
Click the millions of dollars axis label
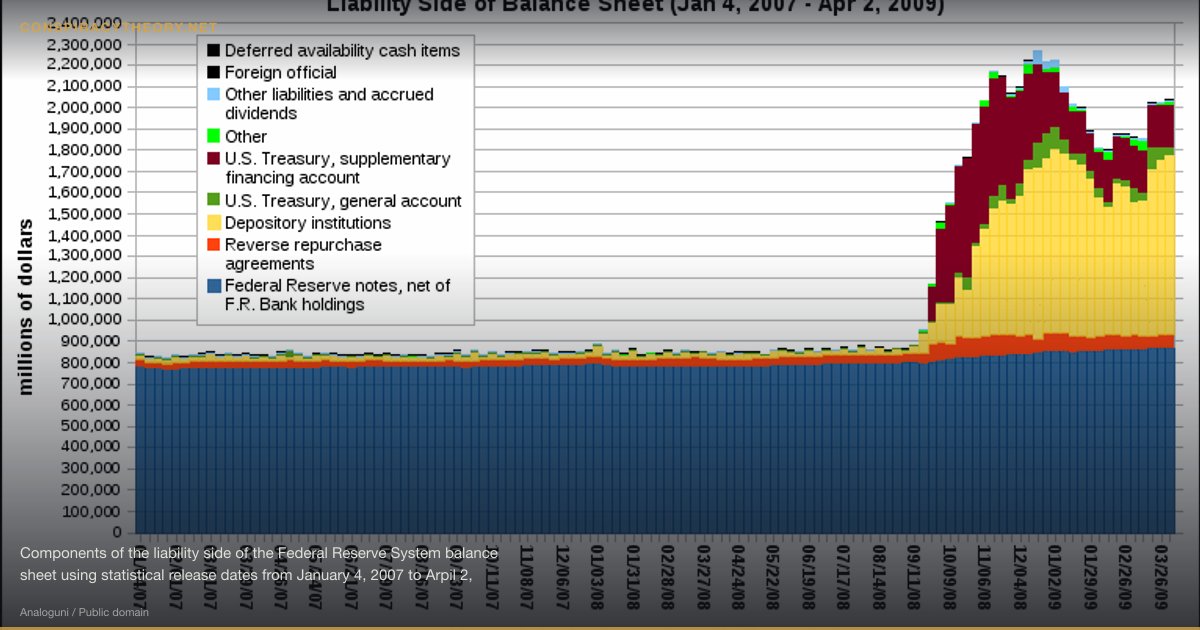(25, 308)
